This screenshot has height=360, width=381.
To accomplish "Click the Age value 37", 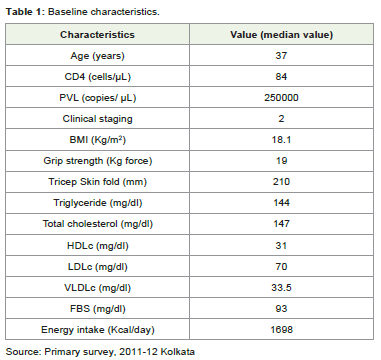I will click(281, 55).
